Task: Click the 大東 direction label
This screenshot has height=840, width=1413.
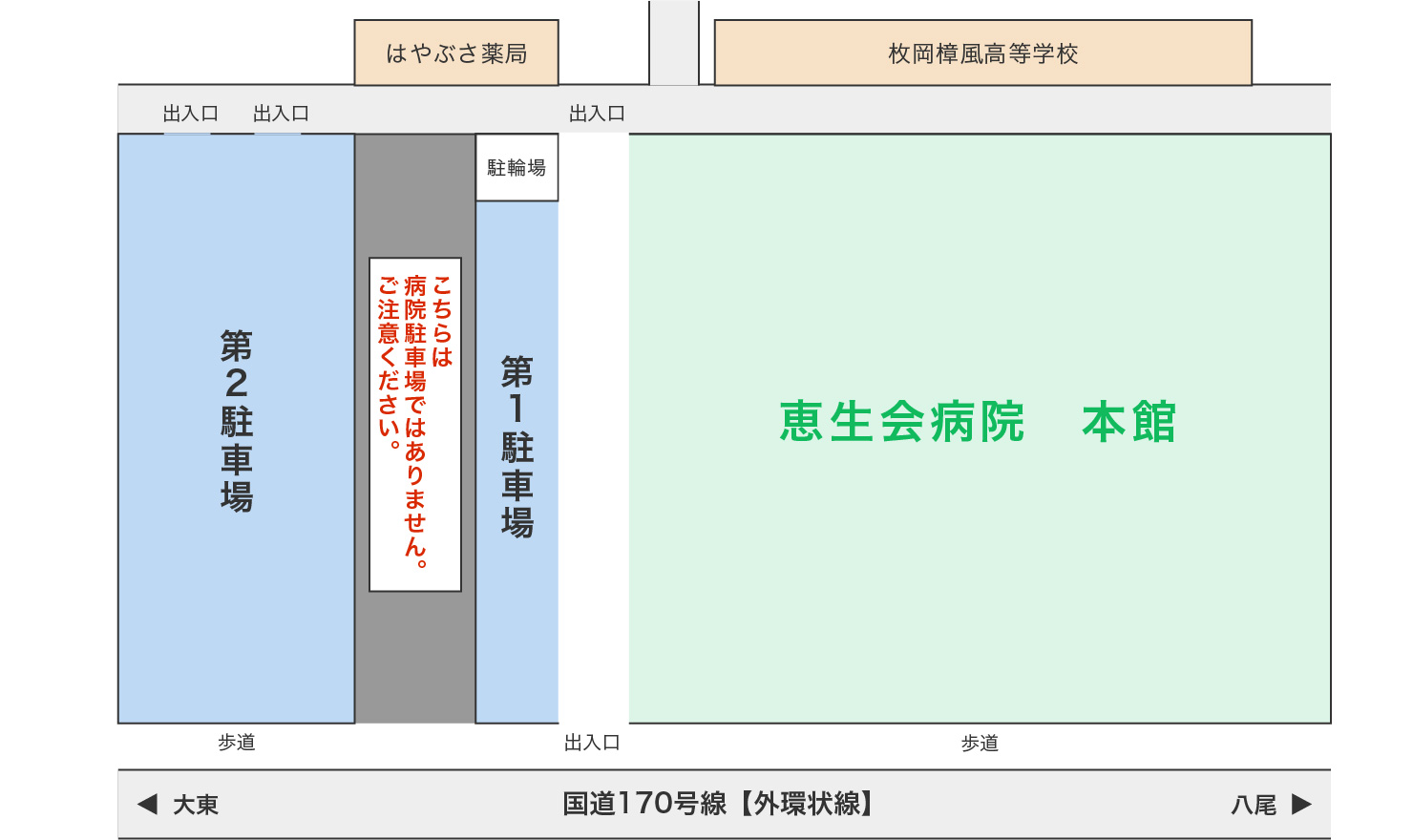Action: 196,805
